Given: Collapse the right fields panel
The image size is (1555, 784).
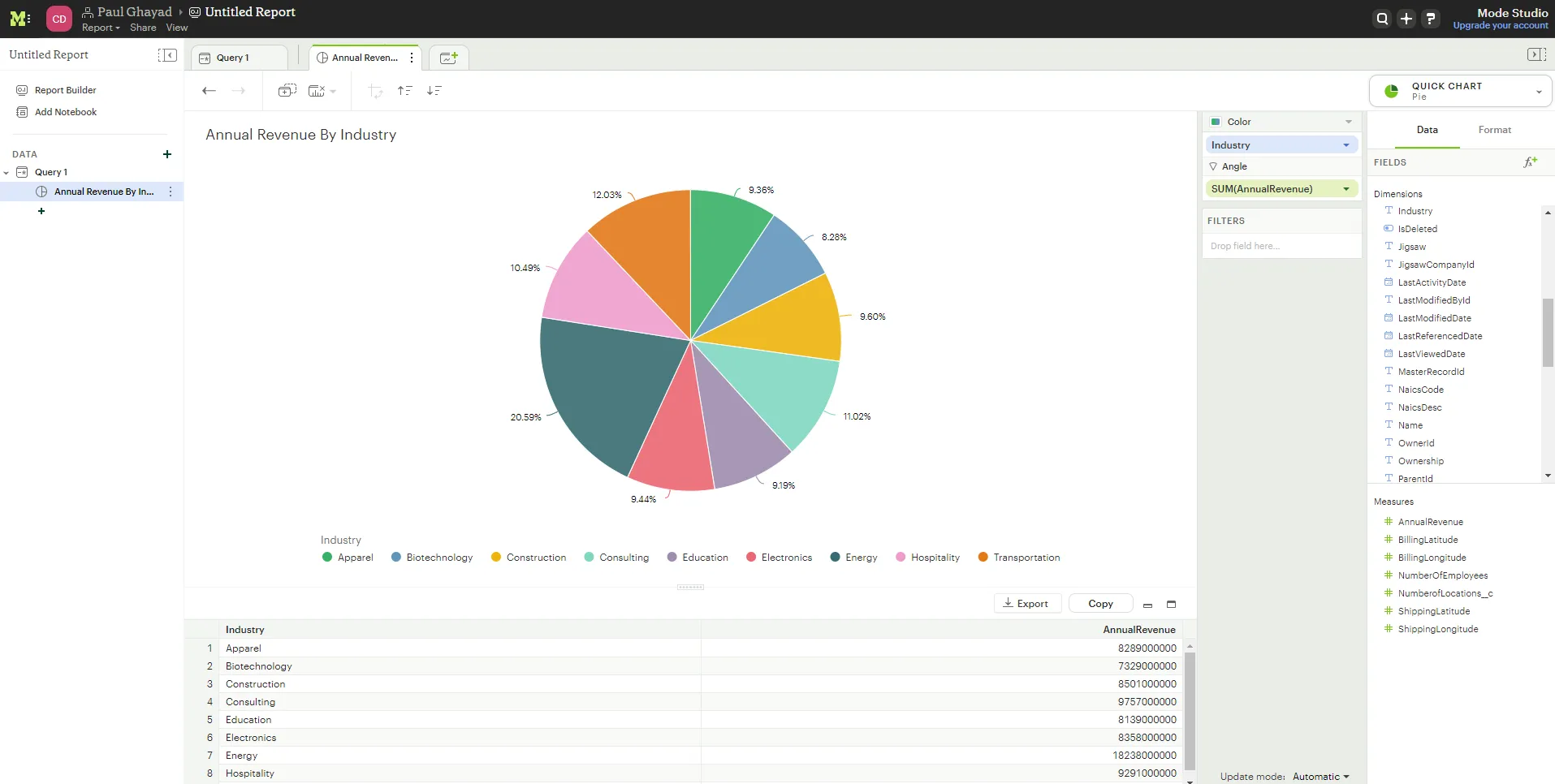Looking at the screenshot, I should pyautogui.click(x=1536, y=55).
